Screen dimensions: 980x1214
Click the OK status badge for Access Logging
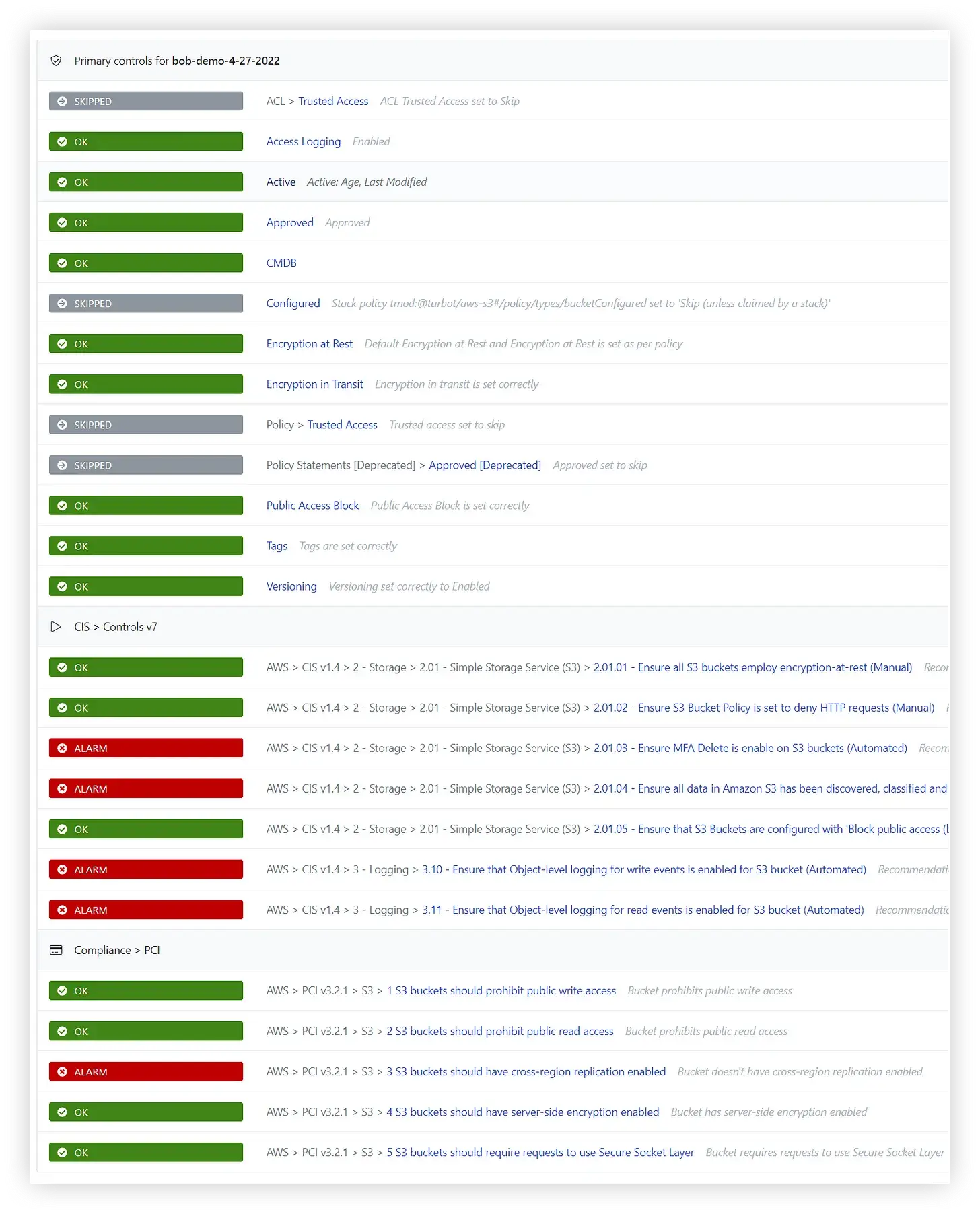click(146, 141)
